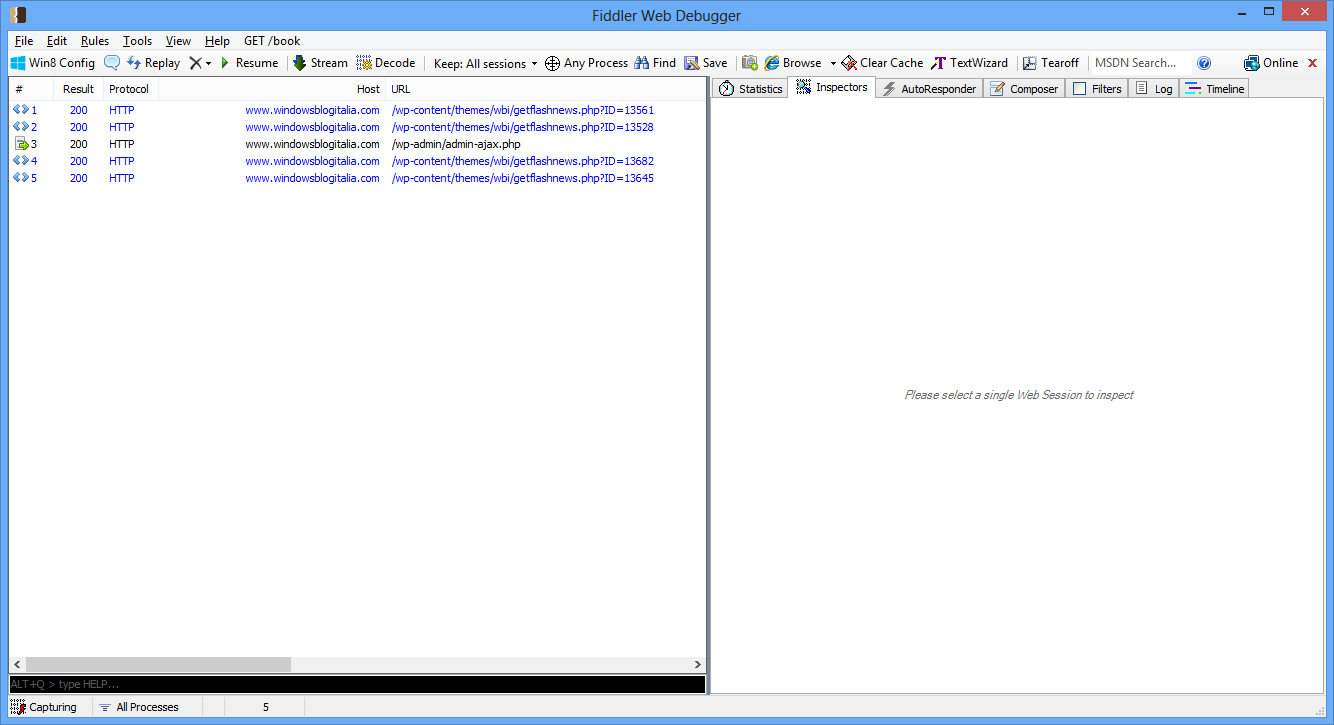Screen dimensions: 1334x725
Task: Close the toolbar with red X
Action: point(1313,63)
